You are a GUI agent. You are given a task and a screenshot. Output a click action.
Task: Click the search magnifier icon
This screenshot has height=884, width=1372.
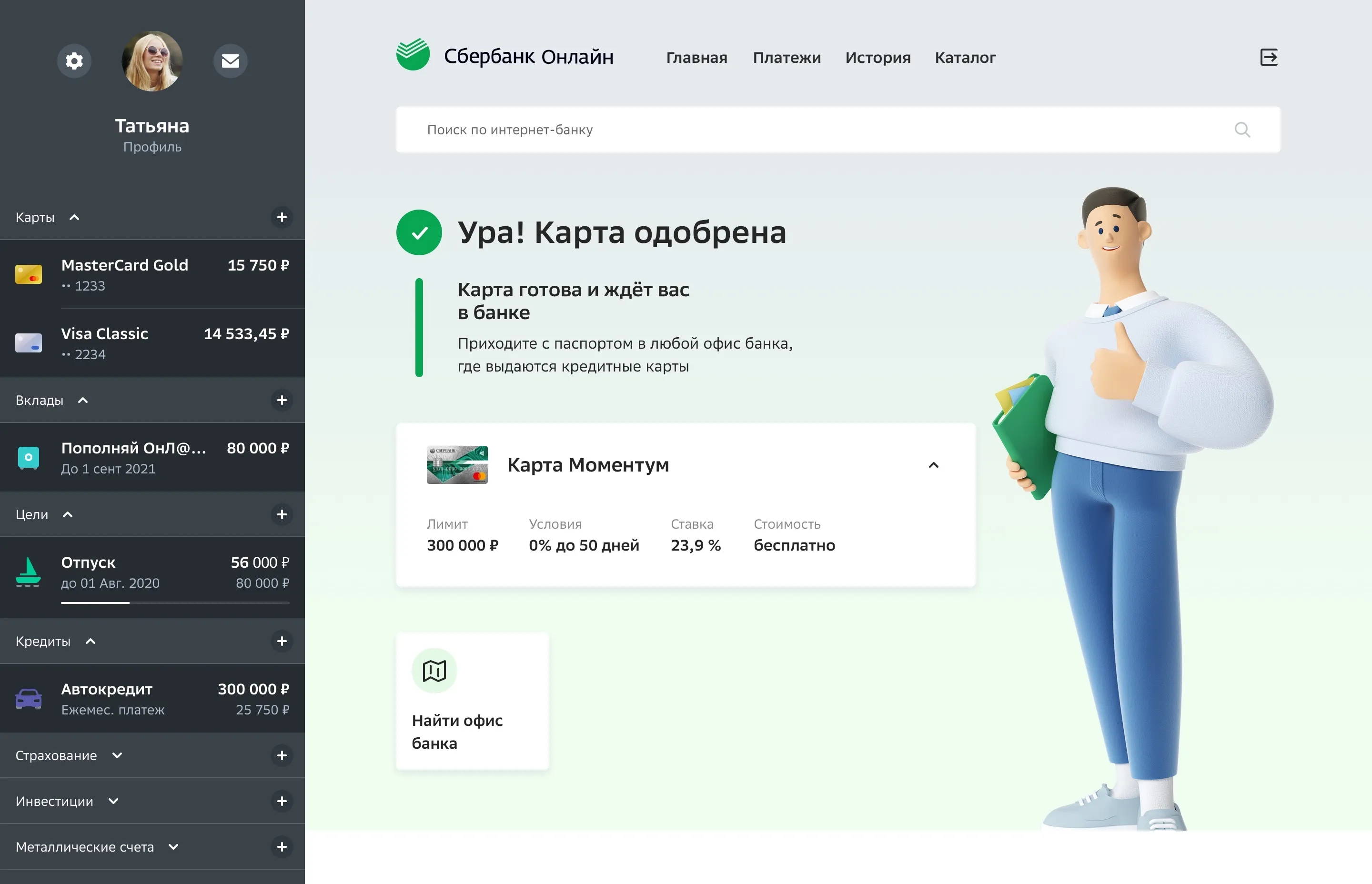click(1241, 130)
